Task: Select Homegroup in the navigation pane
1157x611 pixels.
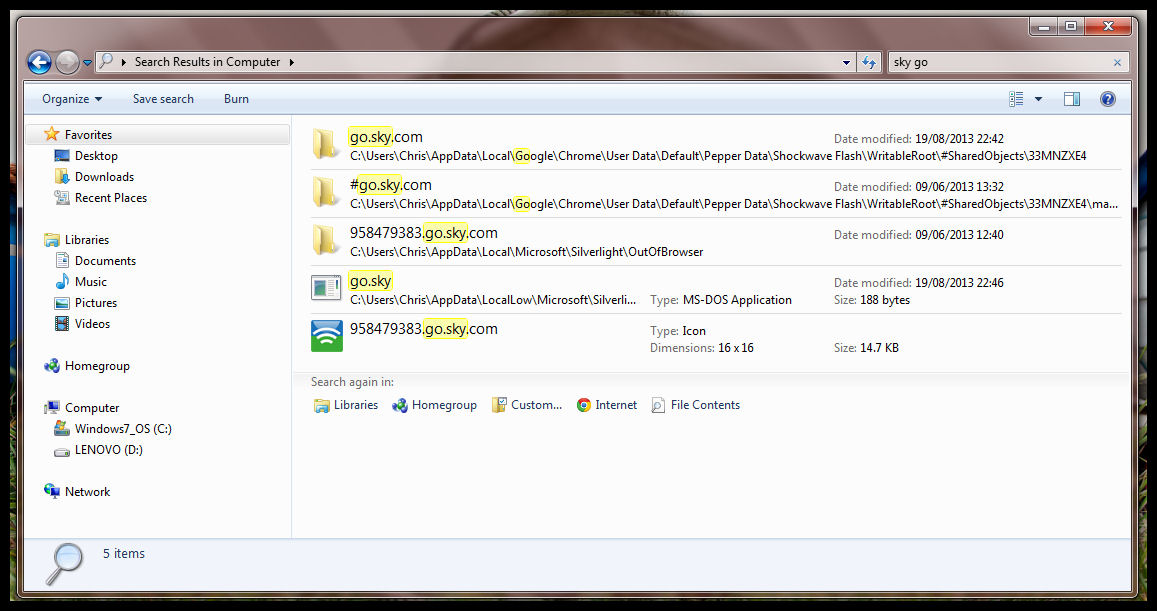Action: point(97,366)
